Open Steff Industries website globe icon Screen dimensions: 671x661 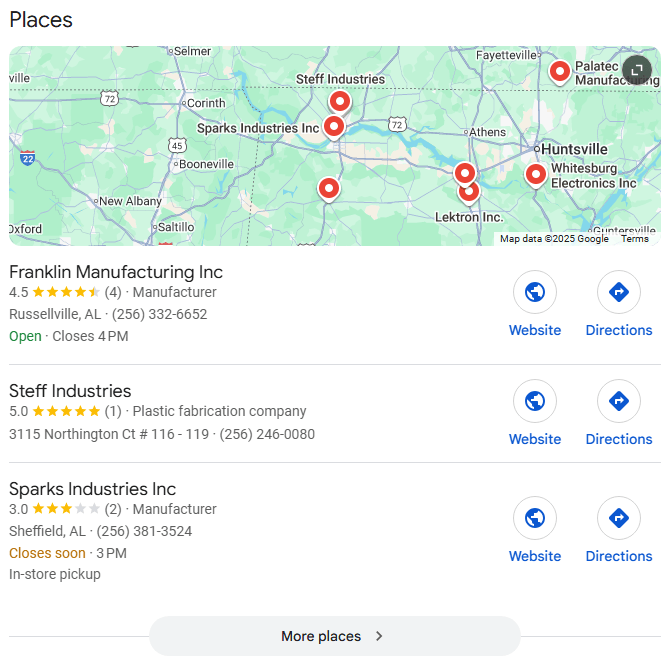pos(534,401)
